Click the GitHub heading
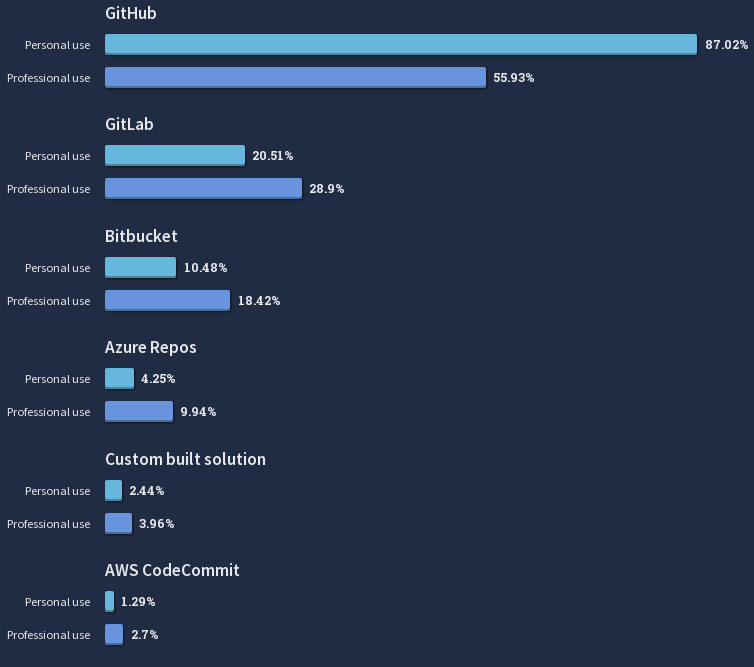 pyautogui.click(x=131, y=13)
